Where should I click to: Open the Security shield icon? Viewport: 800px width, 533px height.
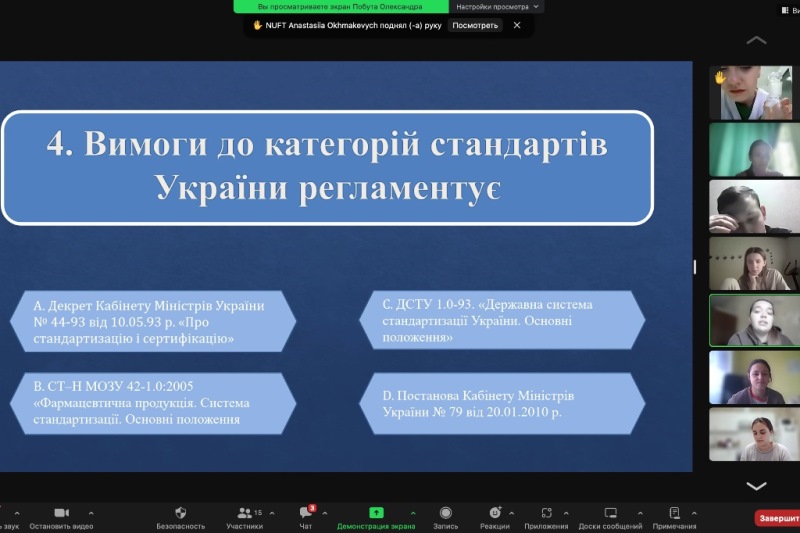click(180, 513)
